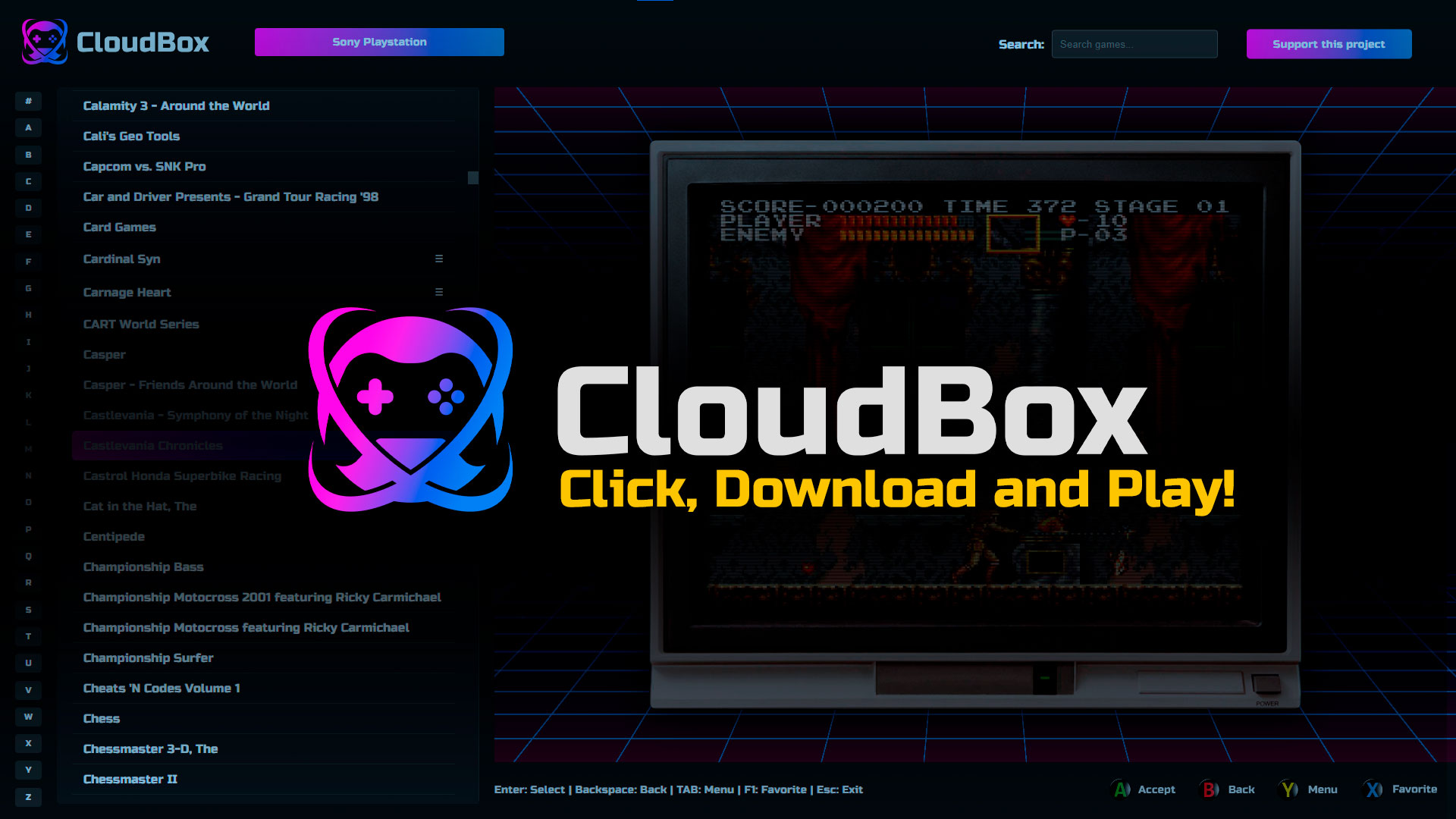Select Championship Bass
The image size is (1456, 819).
(264, 567)
